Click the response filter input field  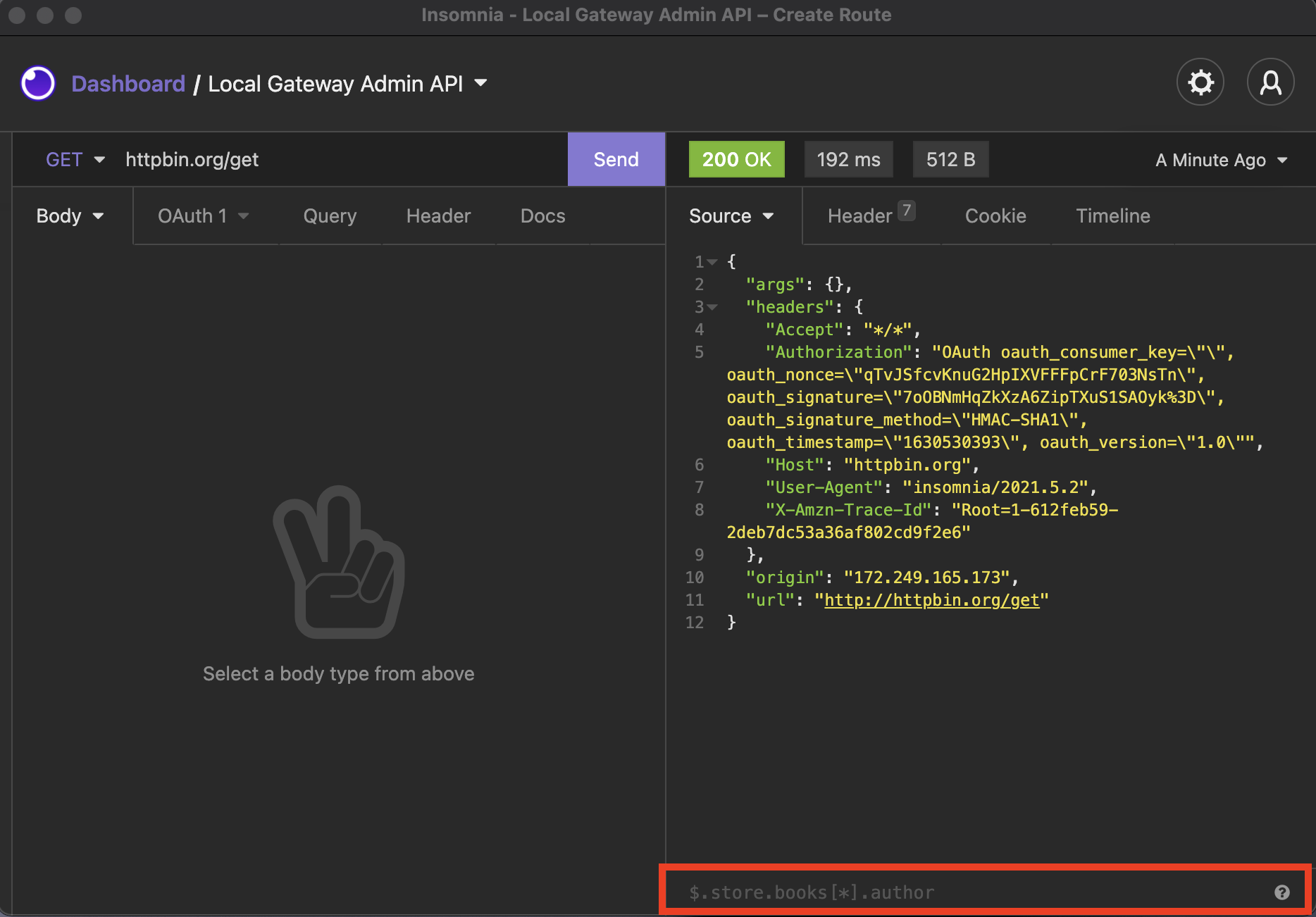coord(979,892)
